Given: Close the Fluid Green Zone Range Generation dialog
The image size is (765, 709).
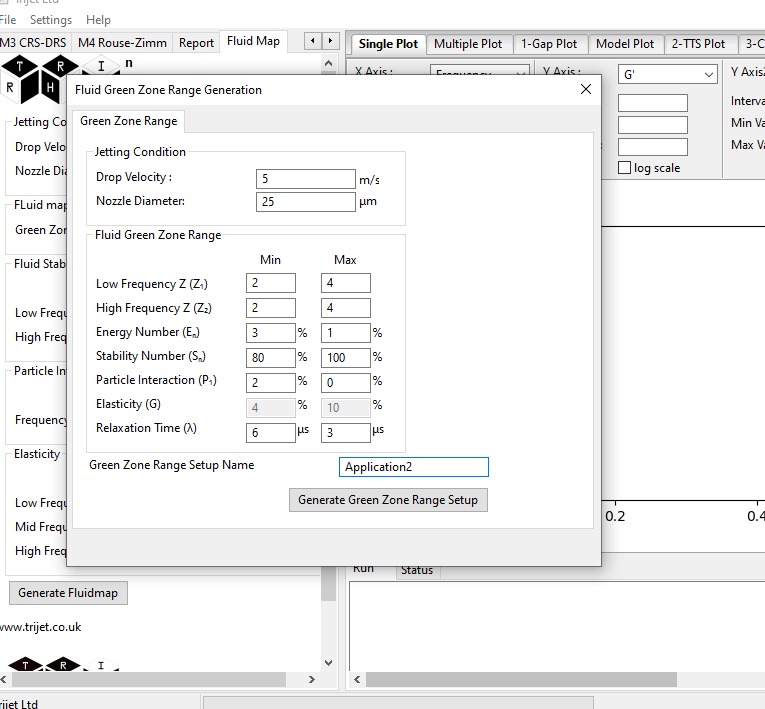Looking at the screenshot, I should tap(586, 89).
